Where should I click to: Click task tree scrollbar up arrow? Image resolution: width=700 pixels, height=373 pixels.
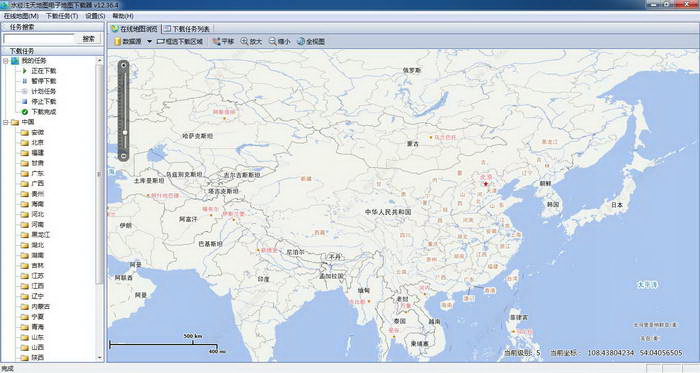tap(100, 61)
